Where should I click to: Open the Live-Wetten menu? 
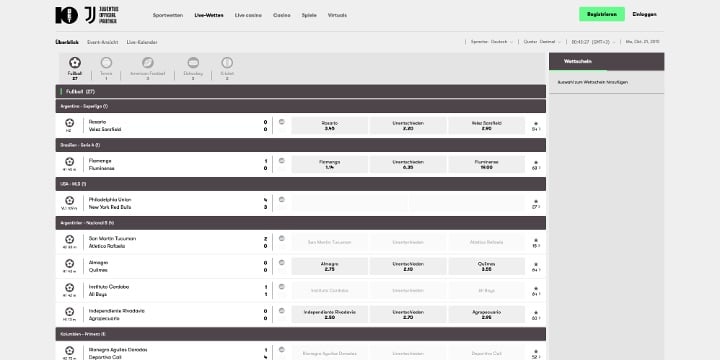pyautogui.click(x=209, y=15)
